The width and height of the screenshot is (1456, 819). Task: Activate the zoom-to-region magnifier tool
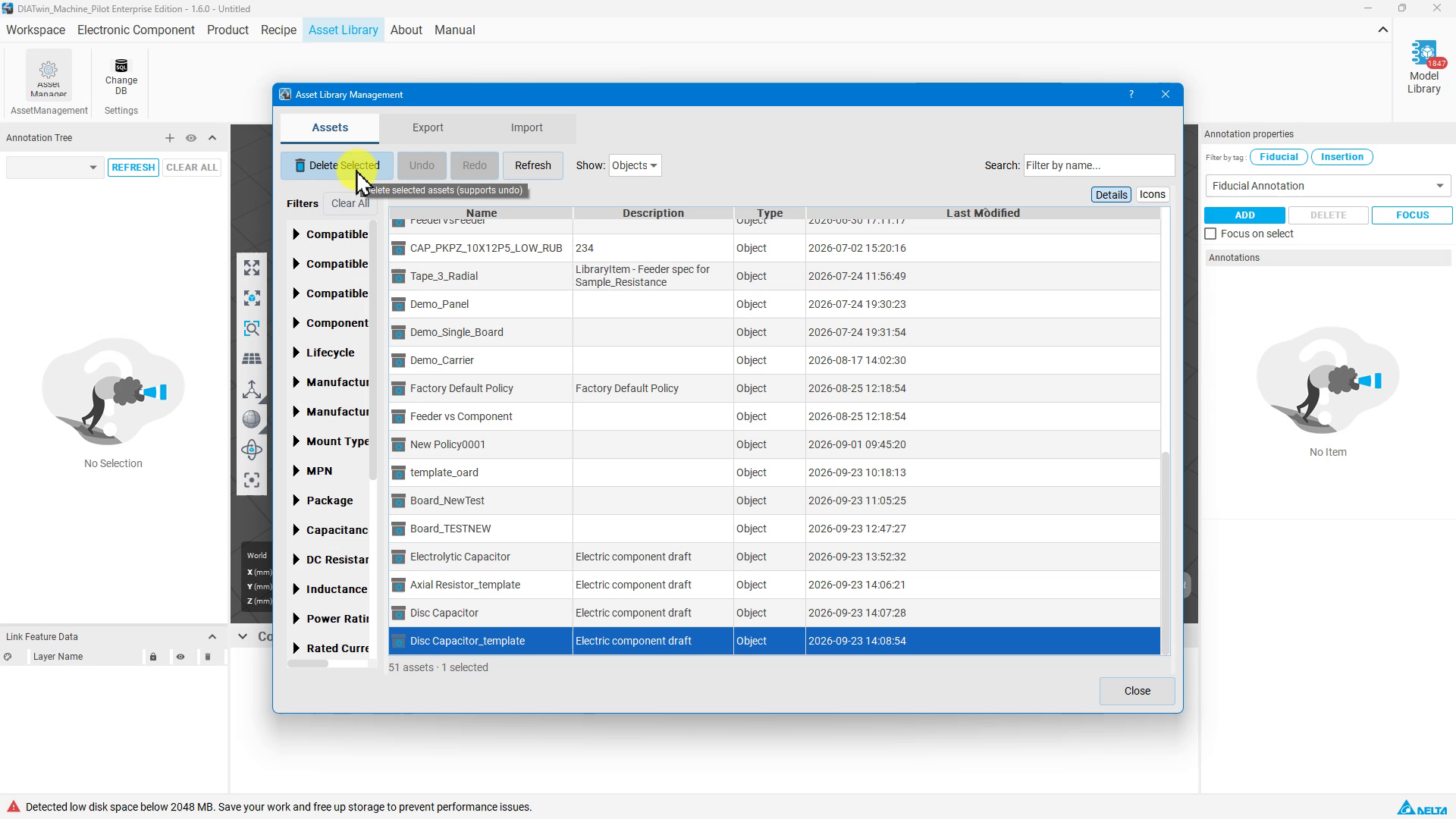coord(252,328)
